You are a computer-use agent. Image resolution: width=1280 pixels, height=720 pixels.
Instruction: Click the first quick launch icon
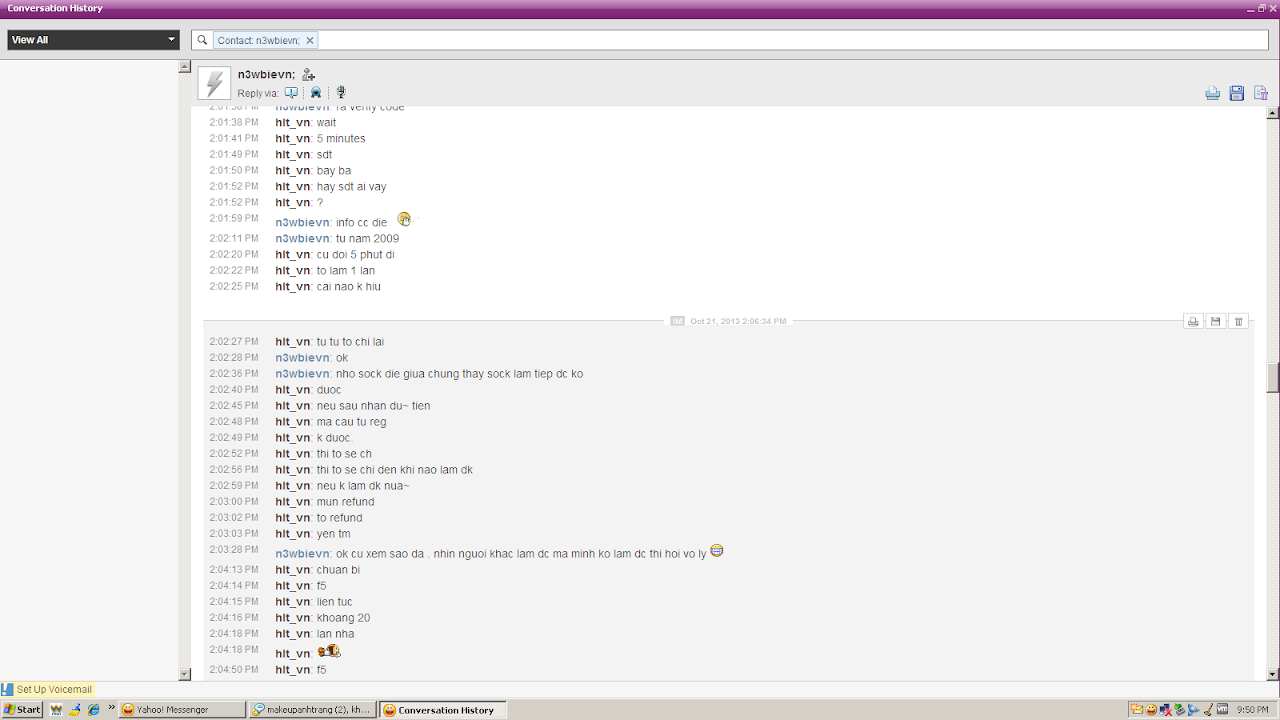(56, 709)
